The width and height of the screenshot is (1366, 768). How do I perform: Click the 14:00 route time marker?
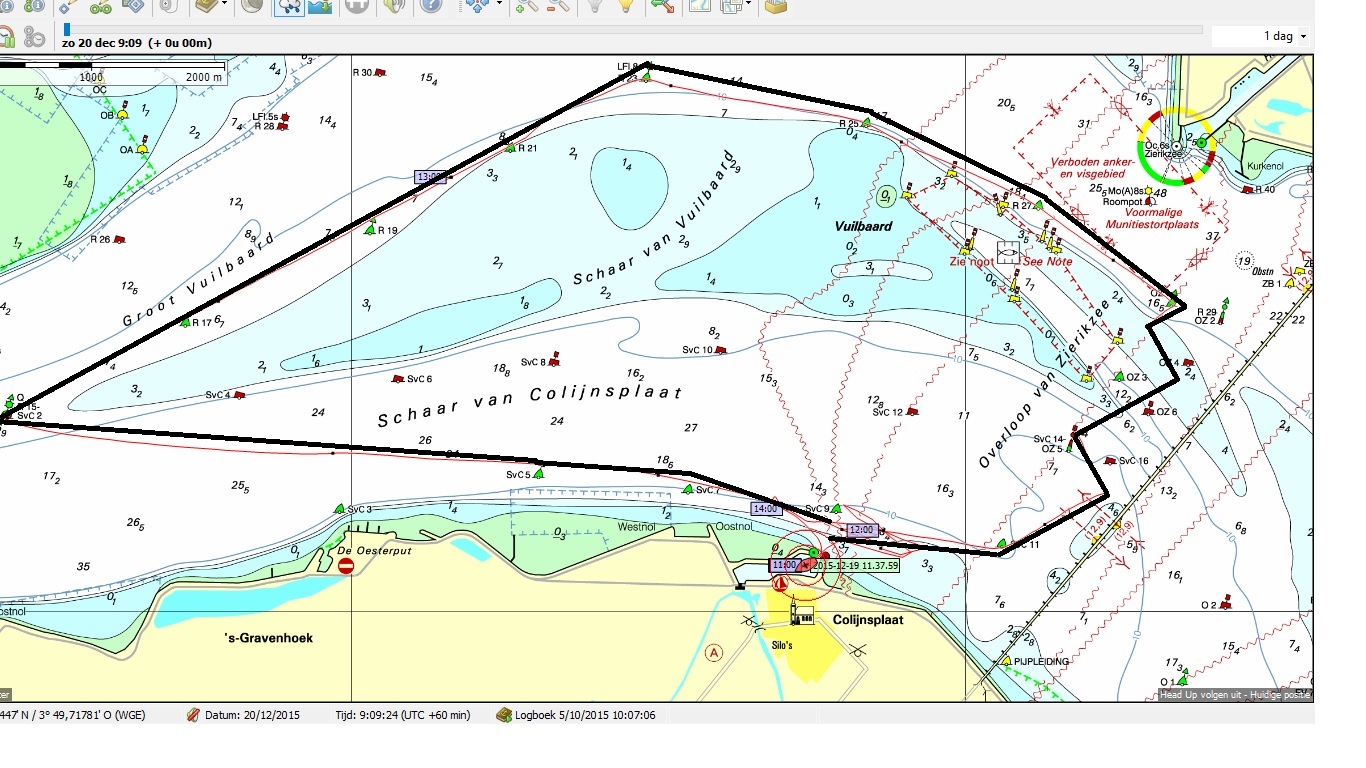(765, 509)
